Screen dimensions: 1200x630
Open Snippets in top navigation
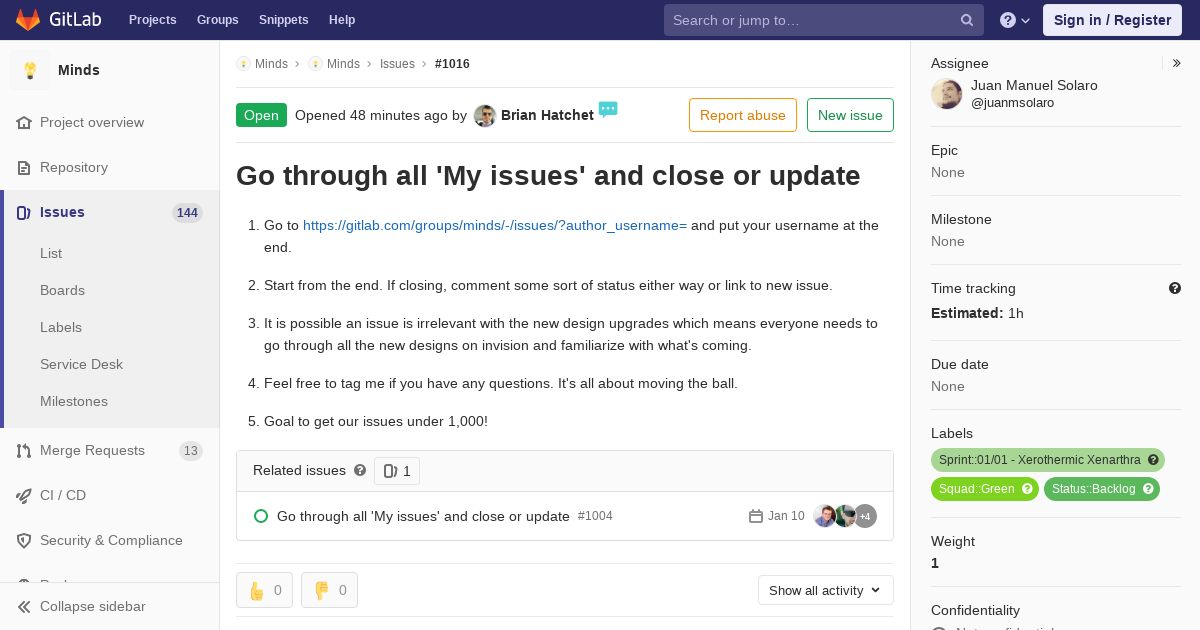[283, 20]
